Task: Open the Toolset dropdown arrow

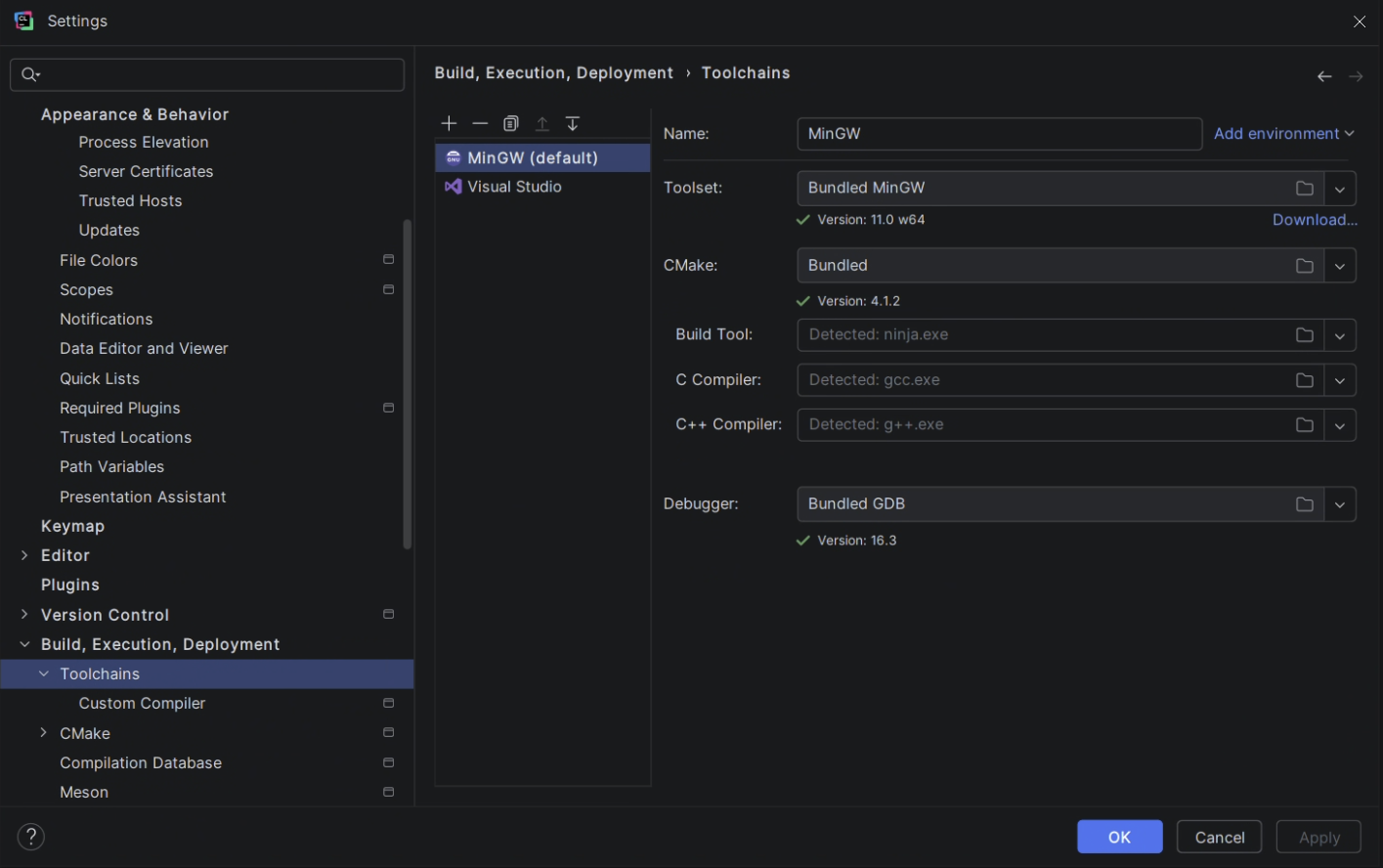Action: pyautogui.click(x=1340, y=189)
